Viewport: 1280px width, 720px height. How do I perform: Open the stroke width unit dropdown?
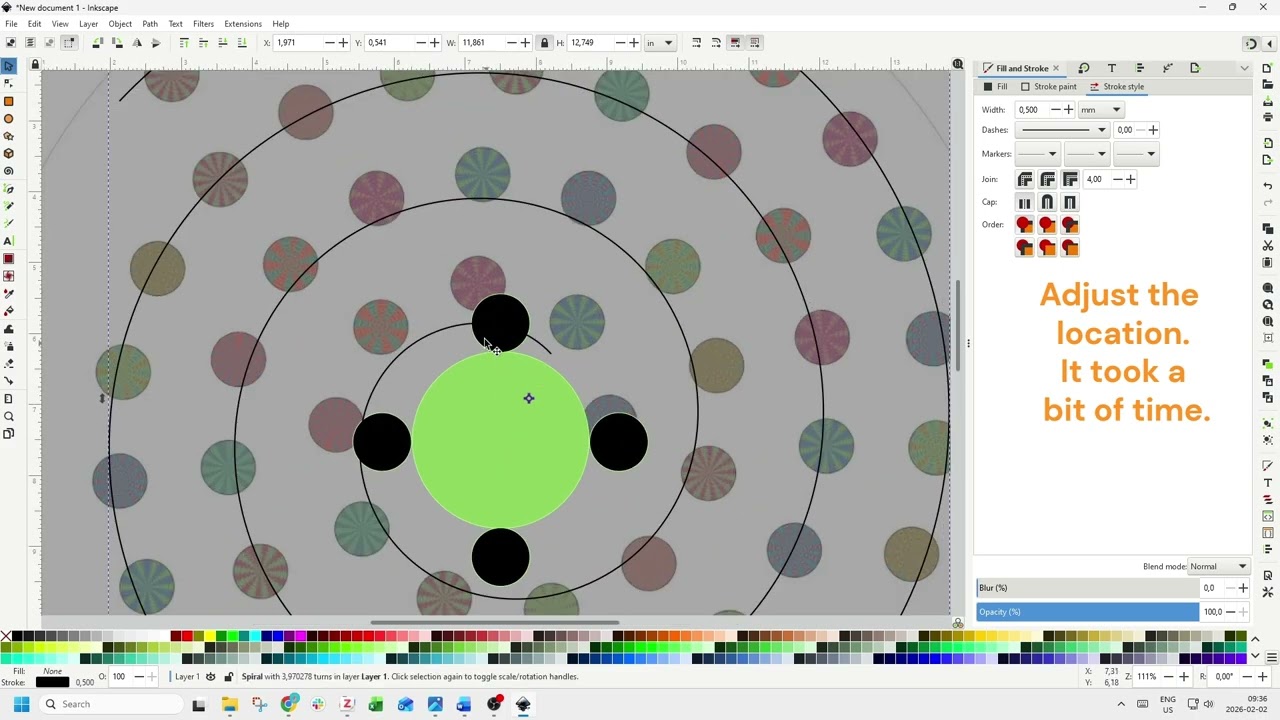click(x=1101, y=110)
